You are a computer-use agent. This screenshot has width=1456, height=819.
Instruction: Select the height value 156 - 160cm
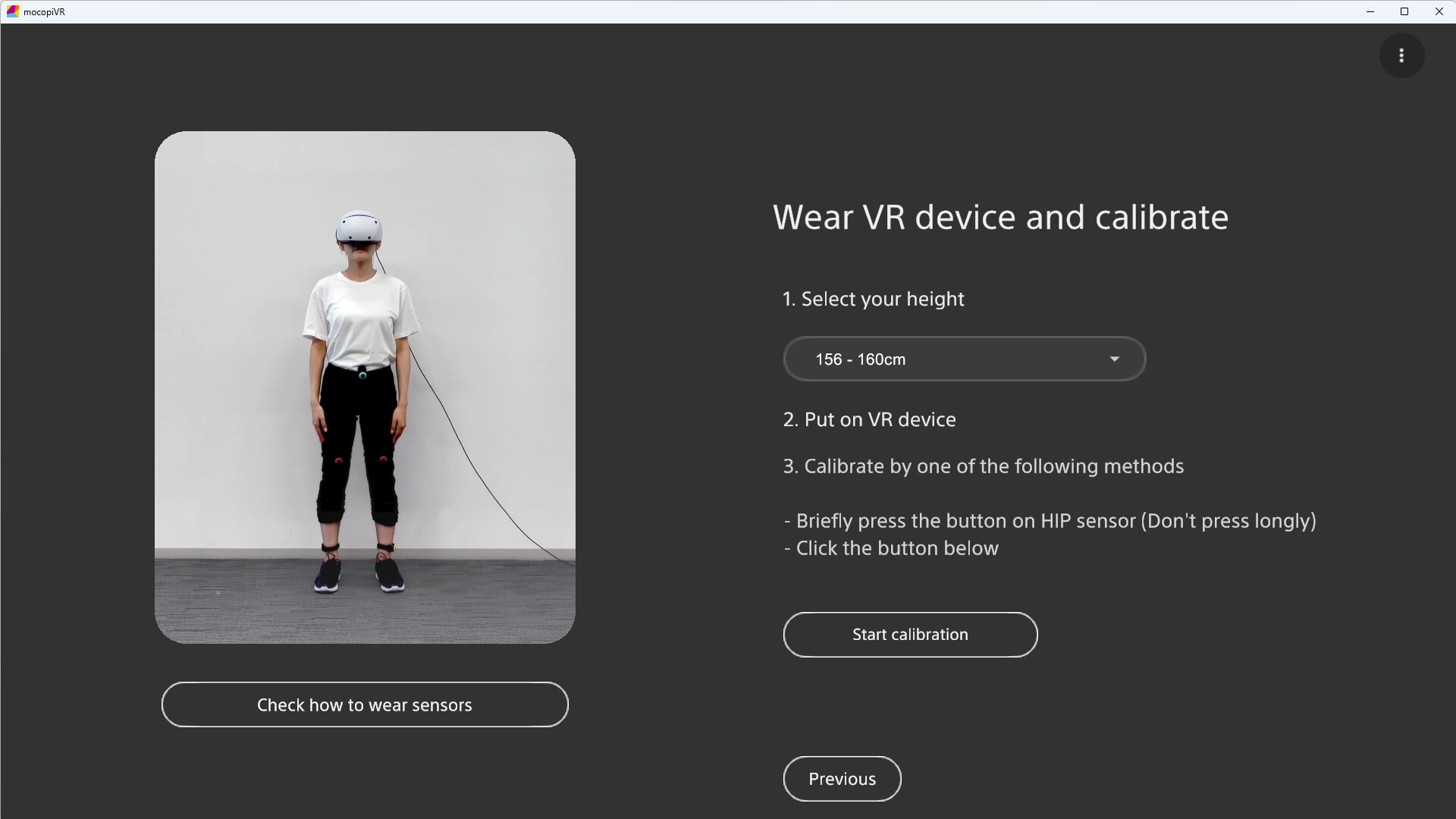click(x=860, y=359)
